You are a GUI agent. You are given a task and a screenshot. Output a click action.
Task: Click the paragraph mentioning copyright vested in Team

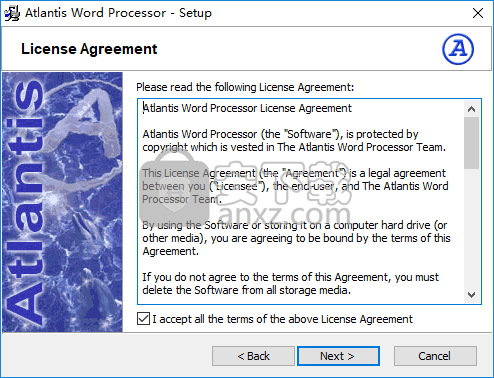point(294,141)
